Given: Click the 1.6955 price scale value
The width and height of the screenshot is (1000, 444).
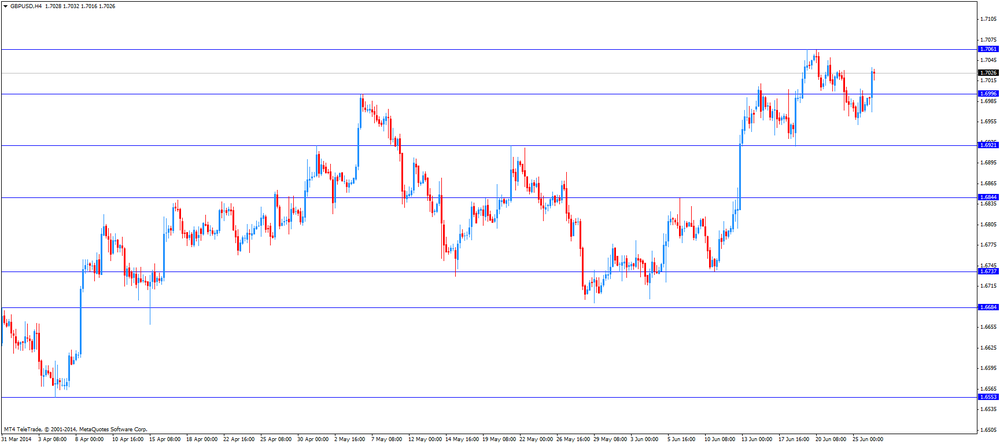Looking at the screenshot, I should tap(988, 121).
